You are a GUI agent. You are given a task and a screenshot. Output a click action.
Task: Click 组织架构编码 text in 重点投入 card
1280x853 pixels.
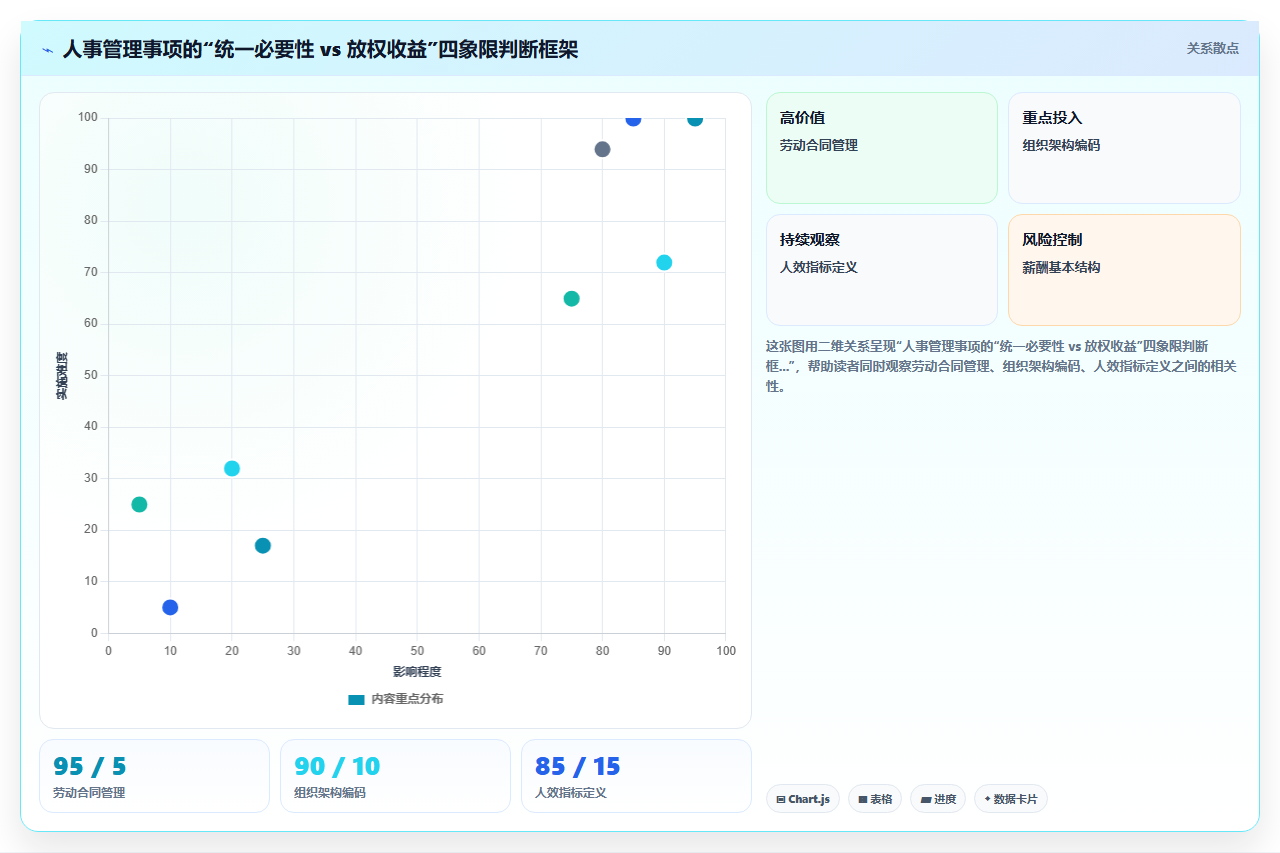(1061, 145)
